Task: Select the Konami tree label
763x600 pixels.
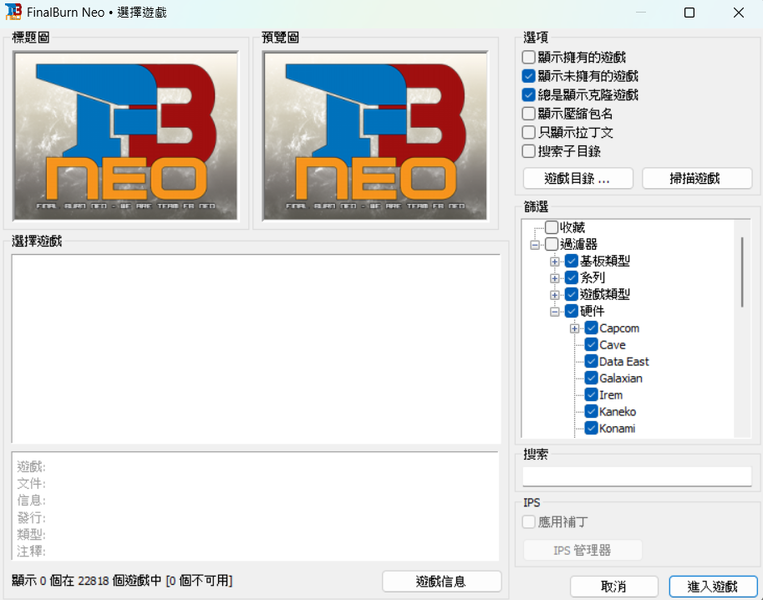Action: coord(617,428)
